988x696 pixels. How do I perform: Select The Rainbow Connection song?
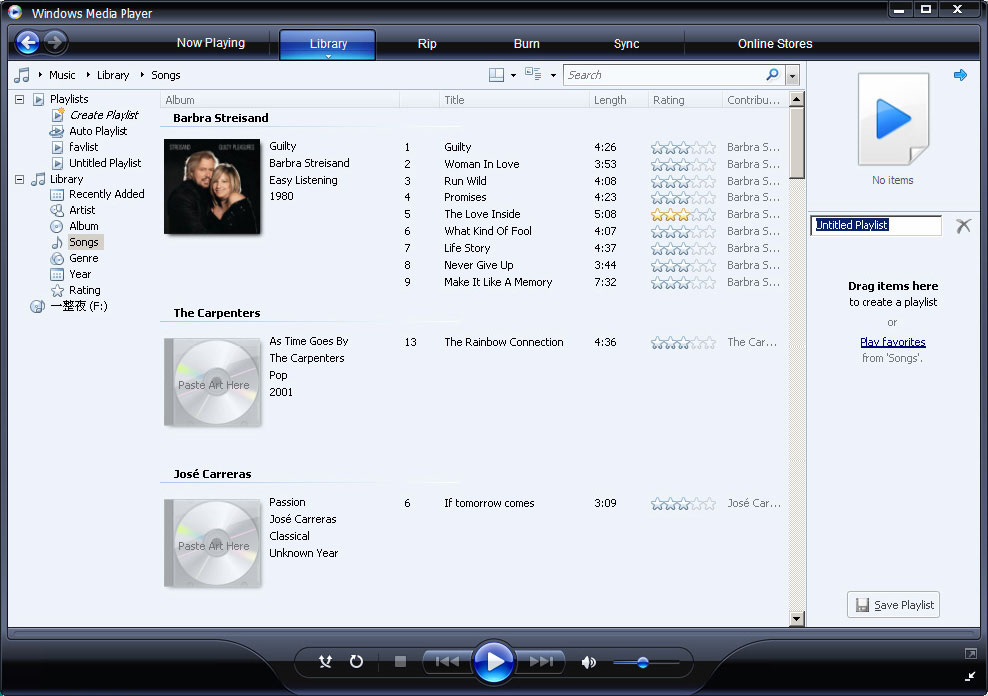pos(503,342)
